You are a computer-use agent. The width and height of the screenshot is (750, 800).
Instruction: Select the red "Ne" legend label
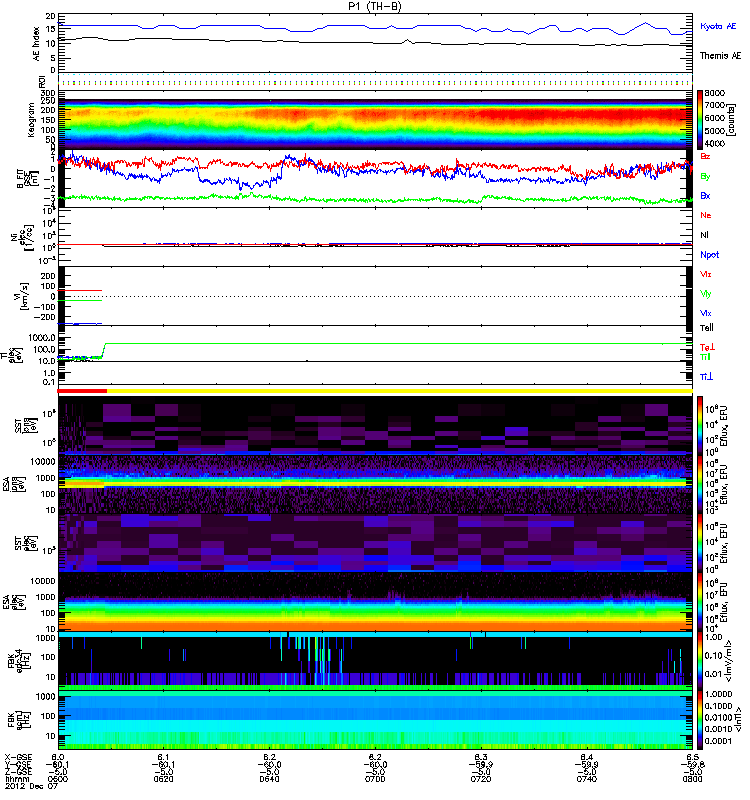(x=705, y=215)
